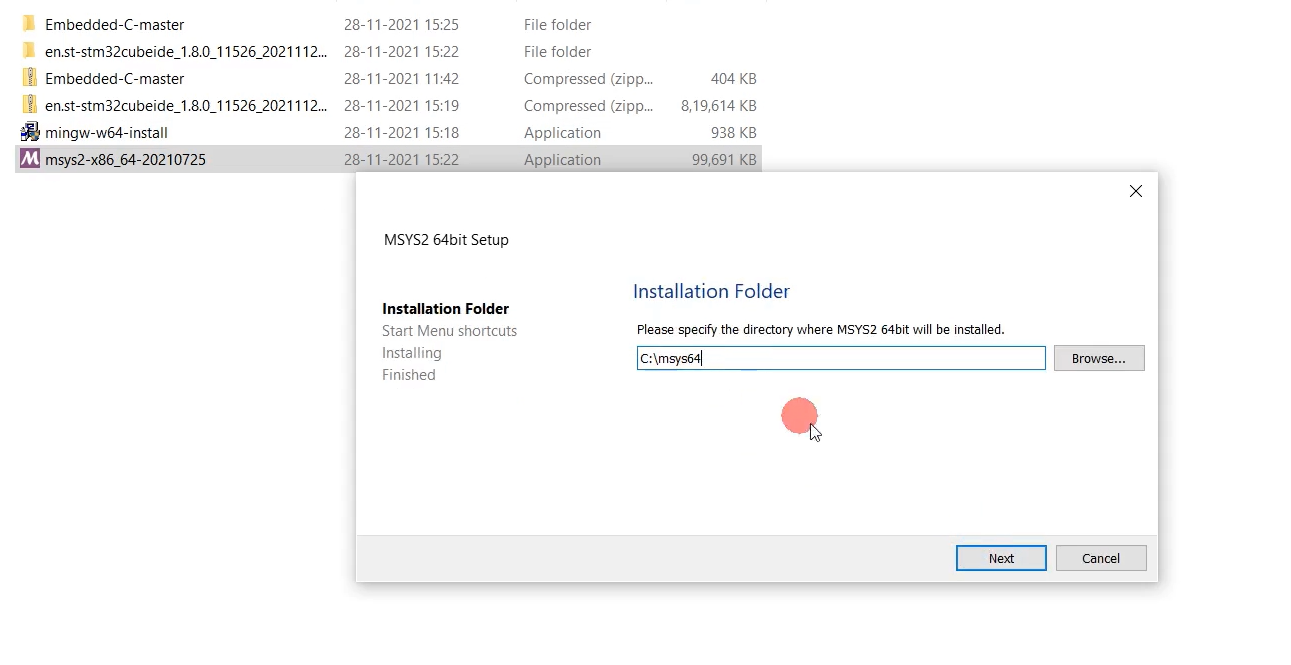This screenshot has height=665, width=1291.
Task: Select the Installation Folder step
Action: point(445,309)
